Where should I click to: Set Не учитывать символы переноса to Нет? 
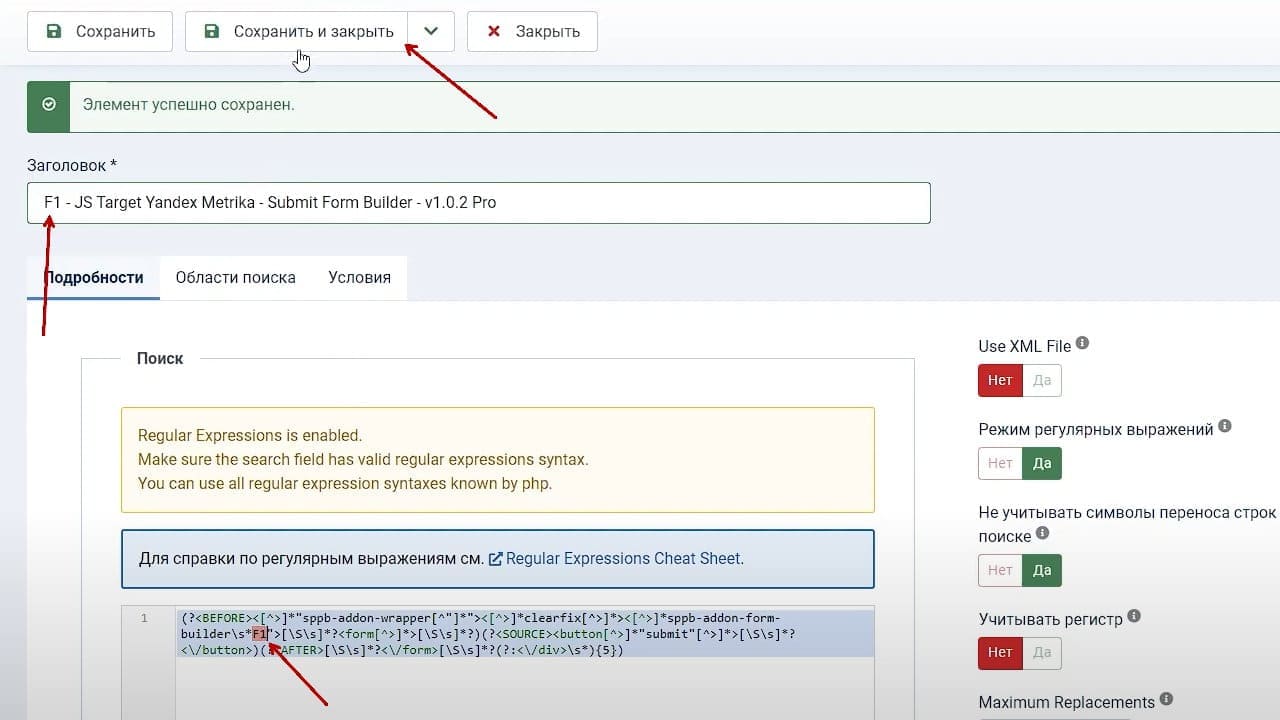tap(1000, 570)
